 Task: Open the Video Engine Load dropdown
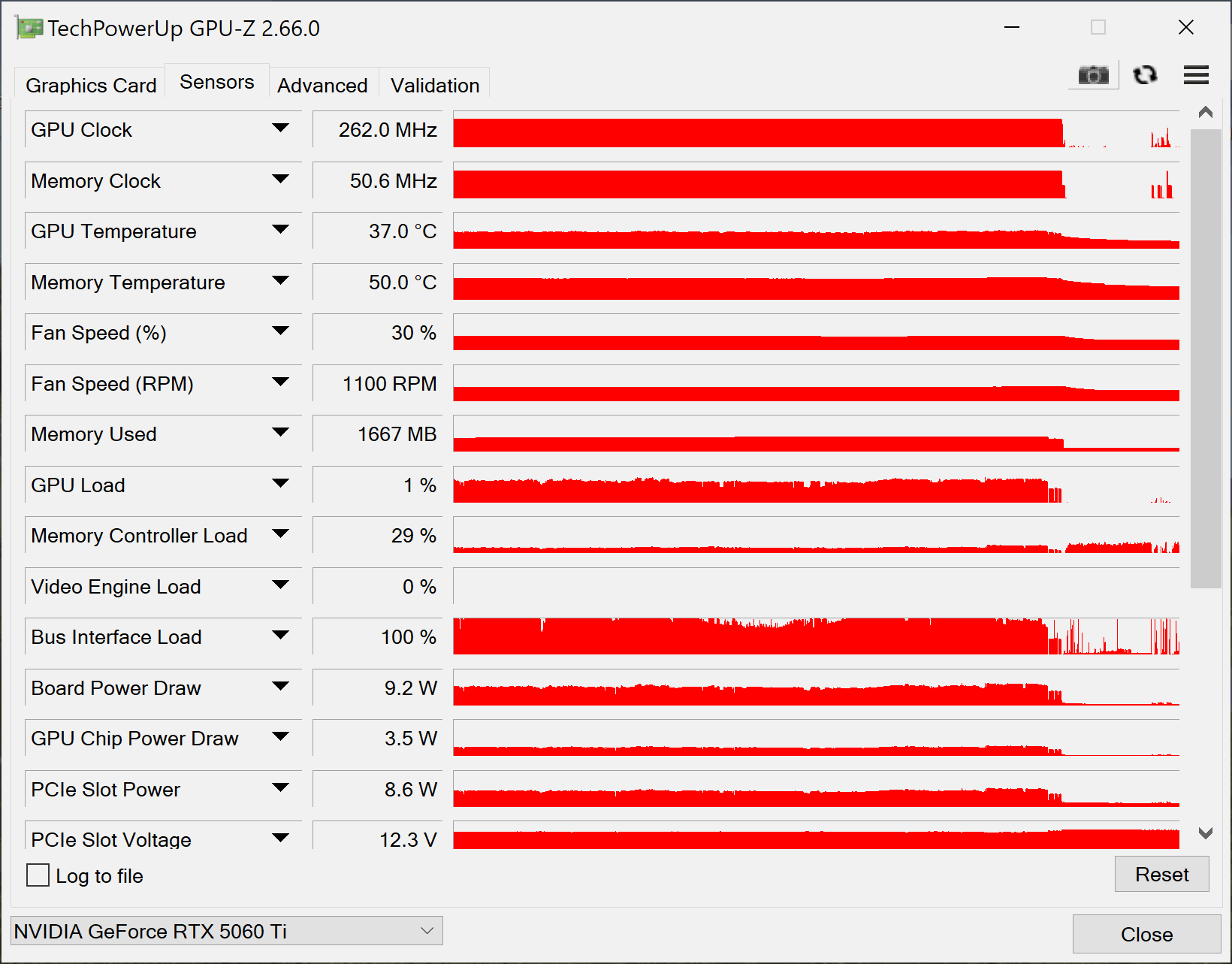pyautogui.click(x=281, y=586)
